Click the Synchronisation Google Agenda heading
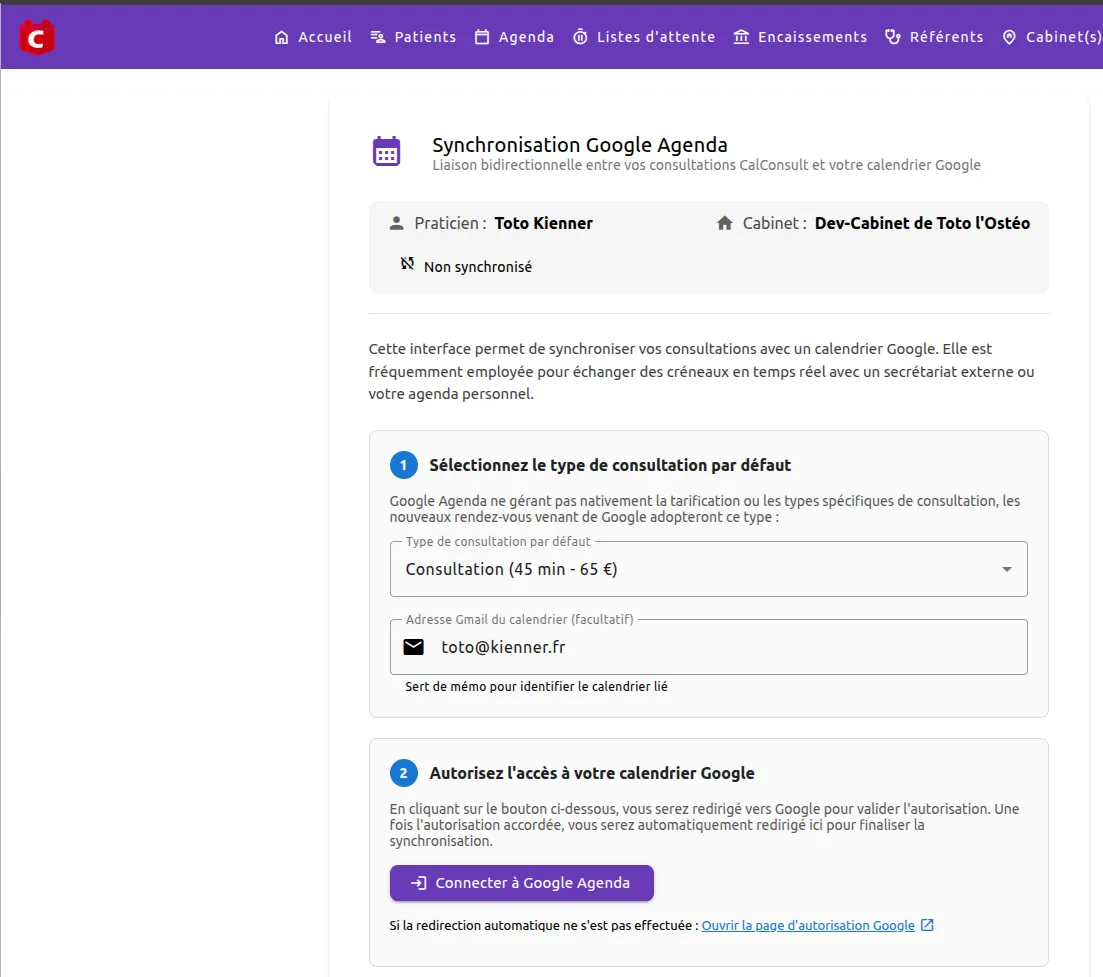The image size is (1103, 977). pos(580,145)
